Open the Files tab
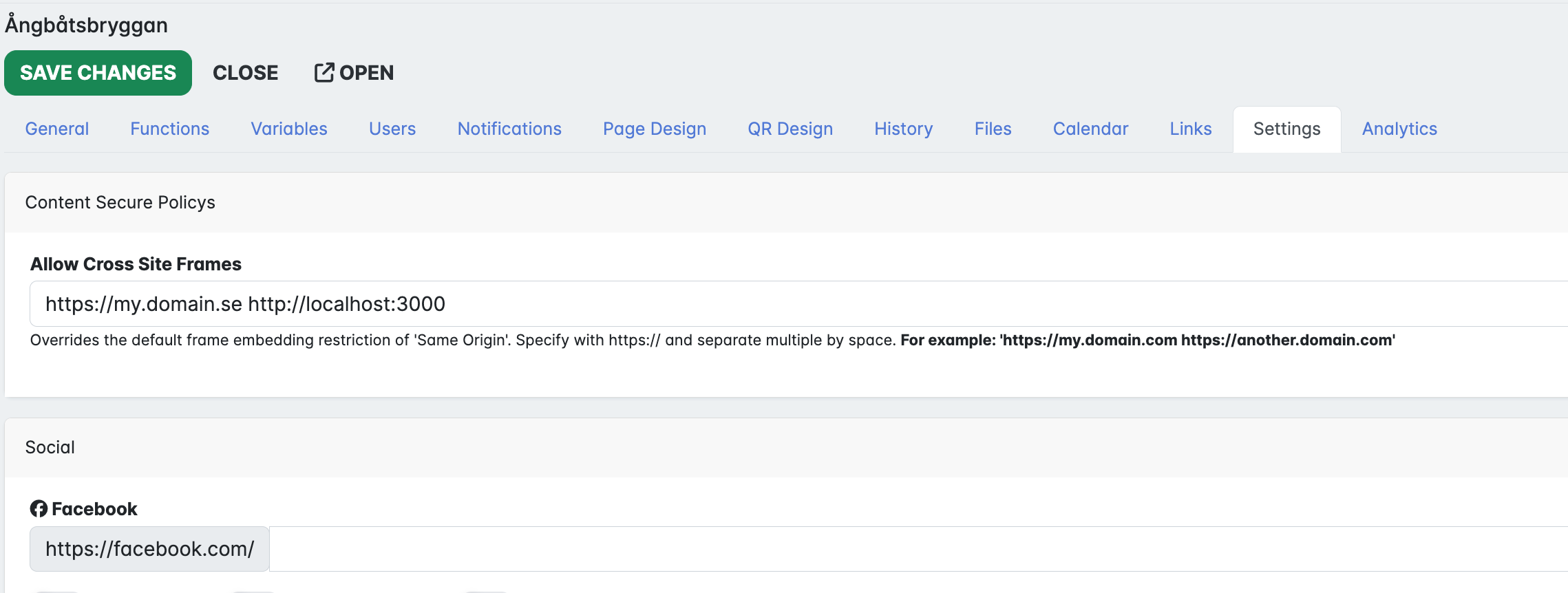The height and width of the screenshot is (593, 1568). point(993,129)
